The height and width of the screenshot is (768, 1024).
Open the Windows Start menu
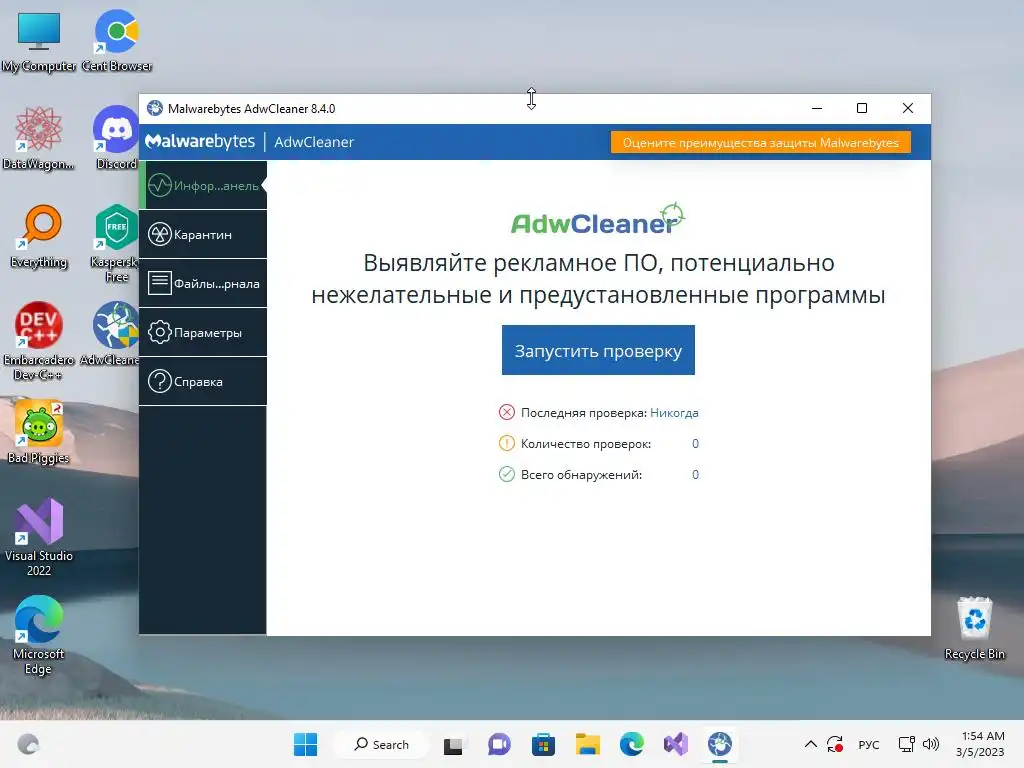pyautogui.click(x=305, y=744)
